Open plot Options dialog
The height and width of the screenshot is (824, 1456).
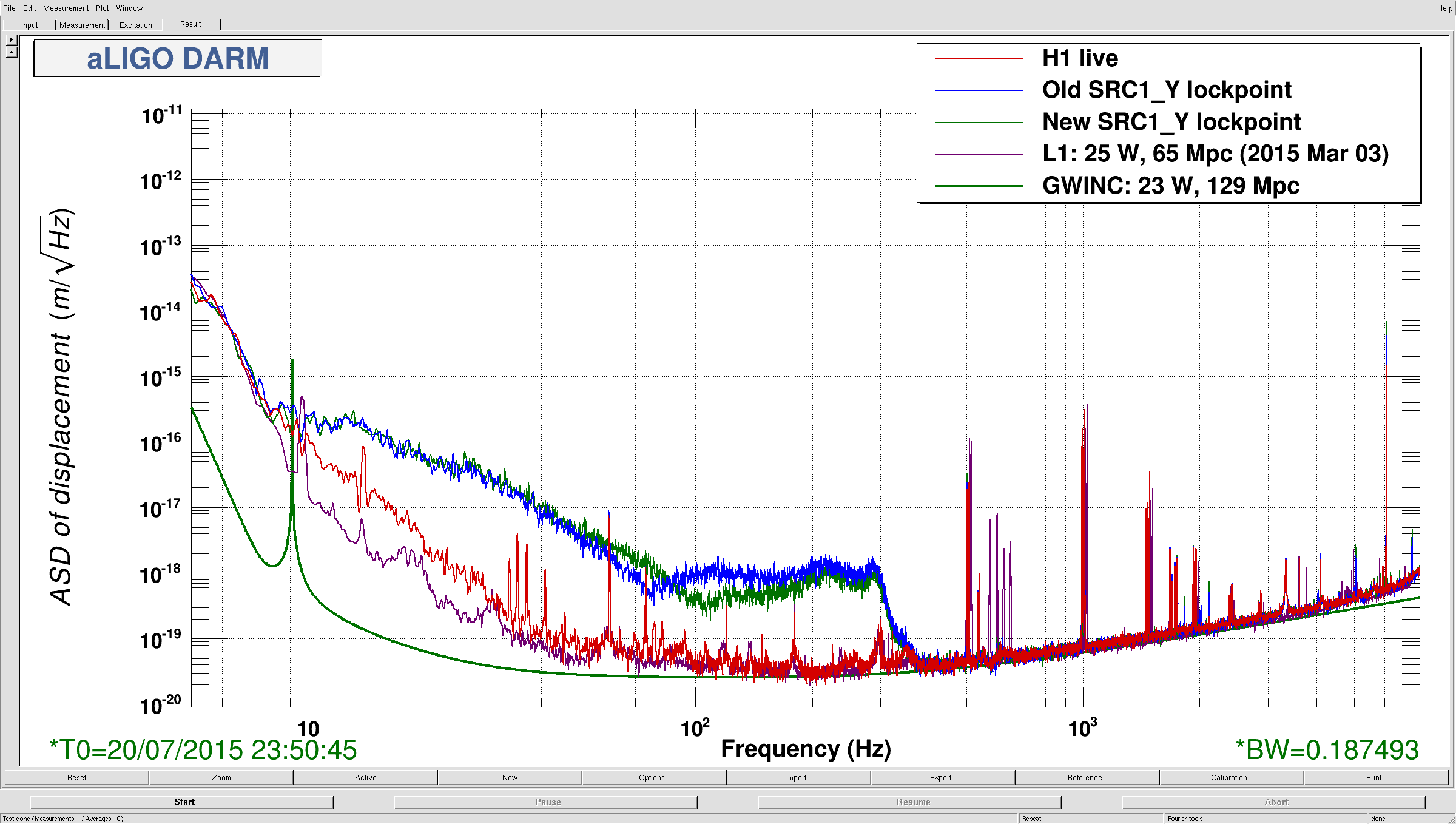point(654,777)
